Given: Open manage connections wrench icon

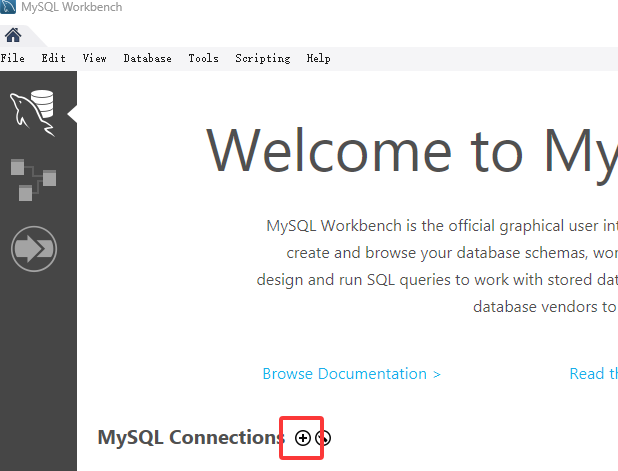Looking at the screenshot, I should tap(322, 438).
